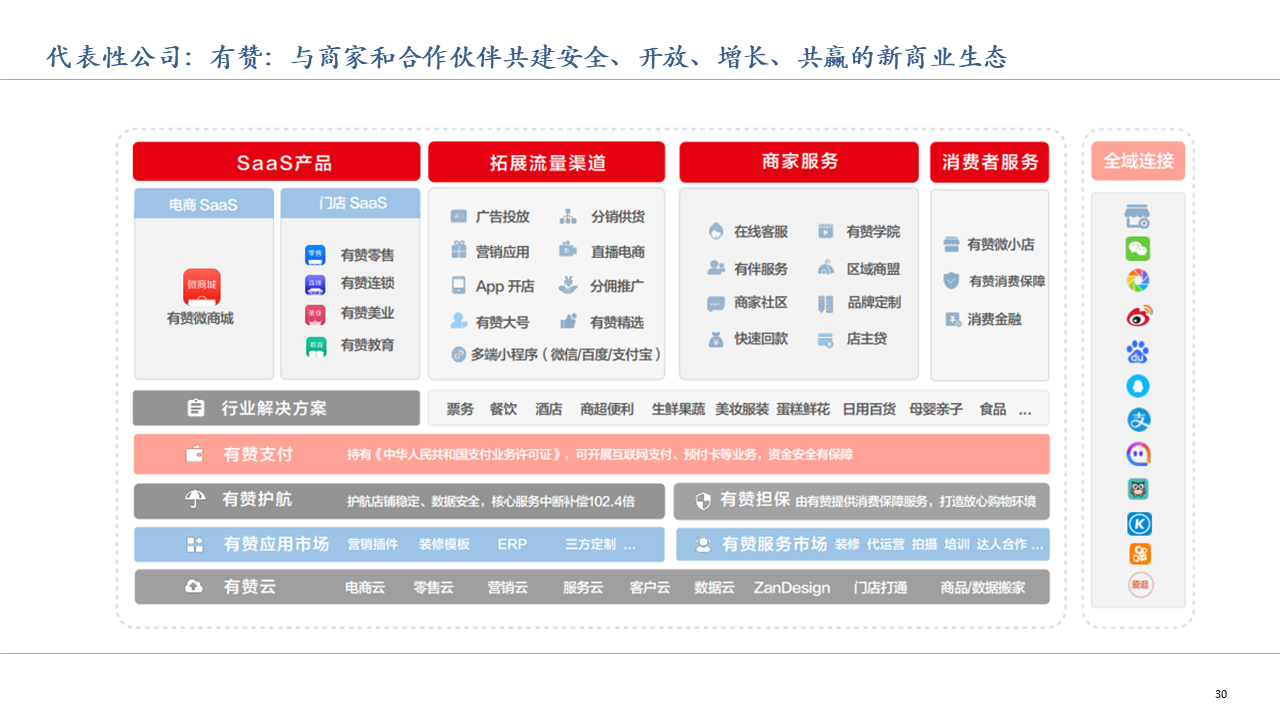This screenshot has width=1280, height=720.
Task: Click the WeChat icon in 全域连接 column
Action: tap(1138, 249)
